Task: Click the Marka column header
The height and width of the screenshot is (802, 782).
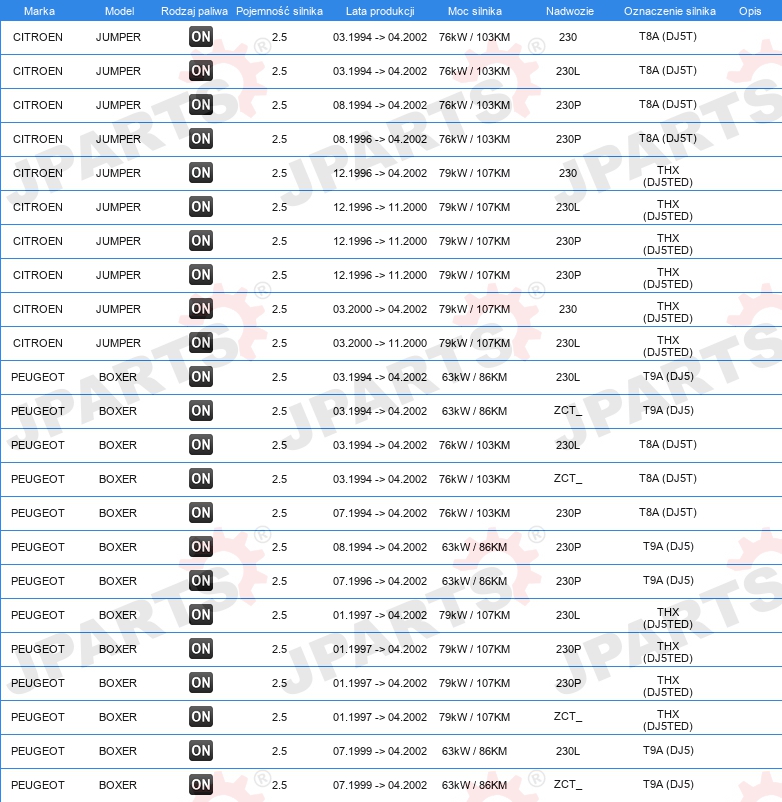Action: tap(39, 11)
